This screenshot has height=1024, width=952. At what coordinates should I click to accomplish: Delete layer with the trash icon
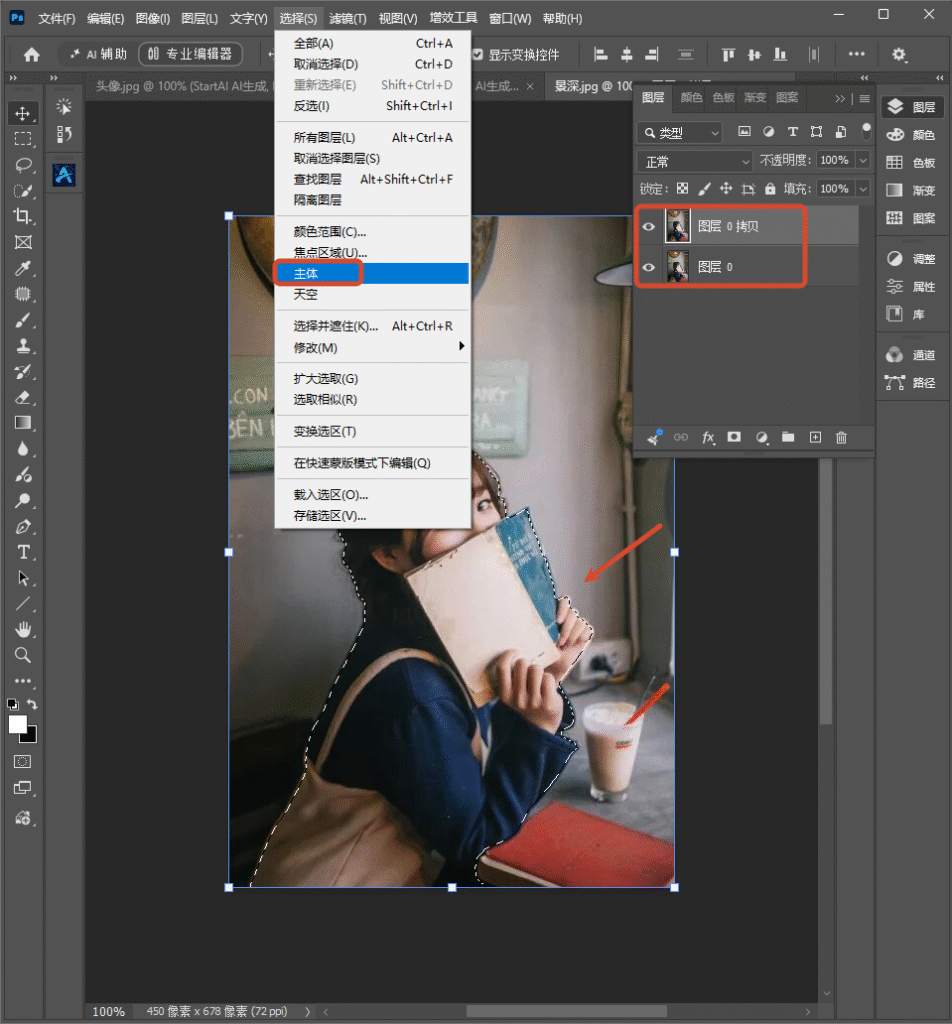click(841, 438)
